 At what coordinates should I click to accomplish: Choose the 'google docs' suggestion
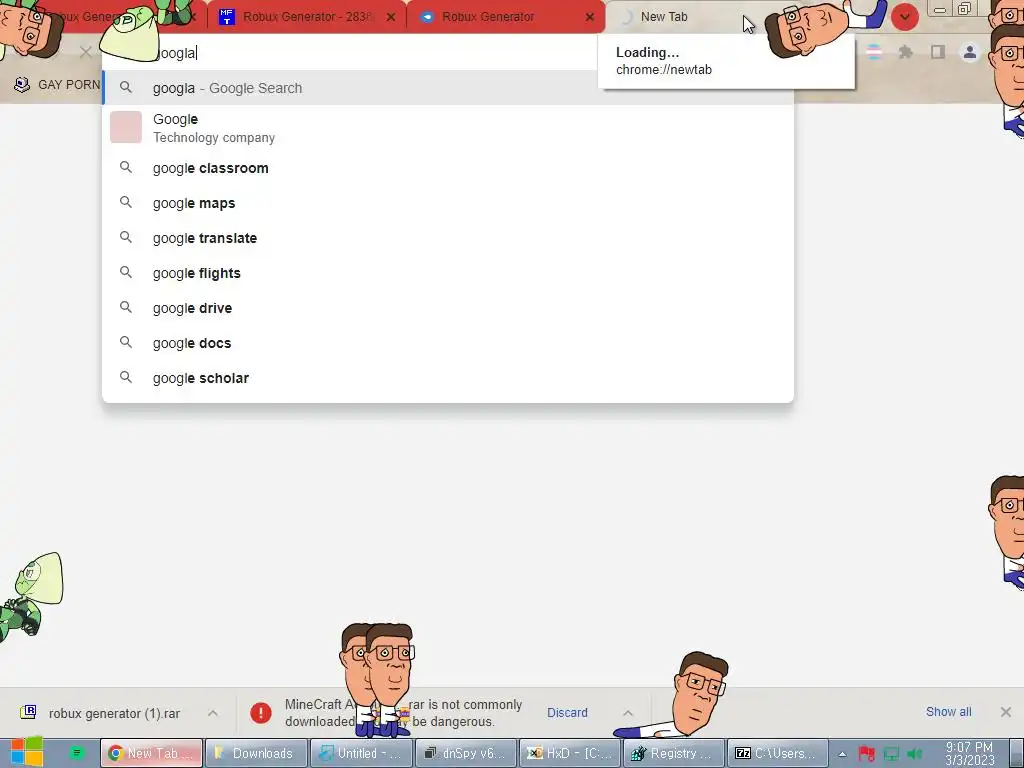coord(448,343)
